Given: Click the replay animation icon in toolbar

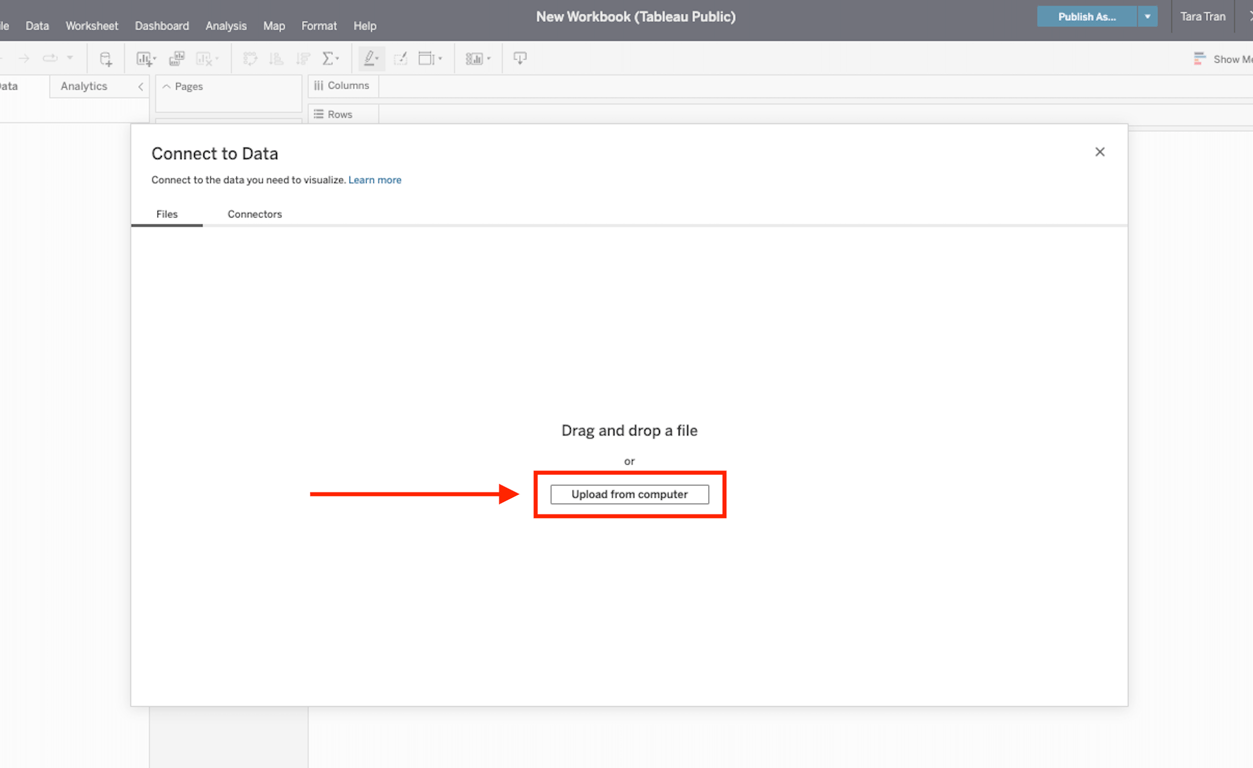Looking at the screenshot, I should [x=50, y=59].
